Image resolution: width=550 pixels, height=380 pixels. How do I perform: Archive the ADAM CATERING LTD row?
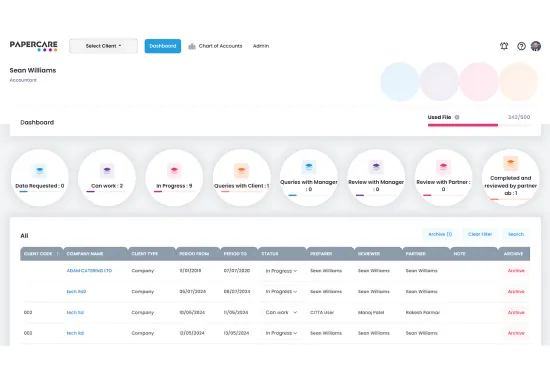[x=516, y=271]
